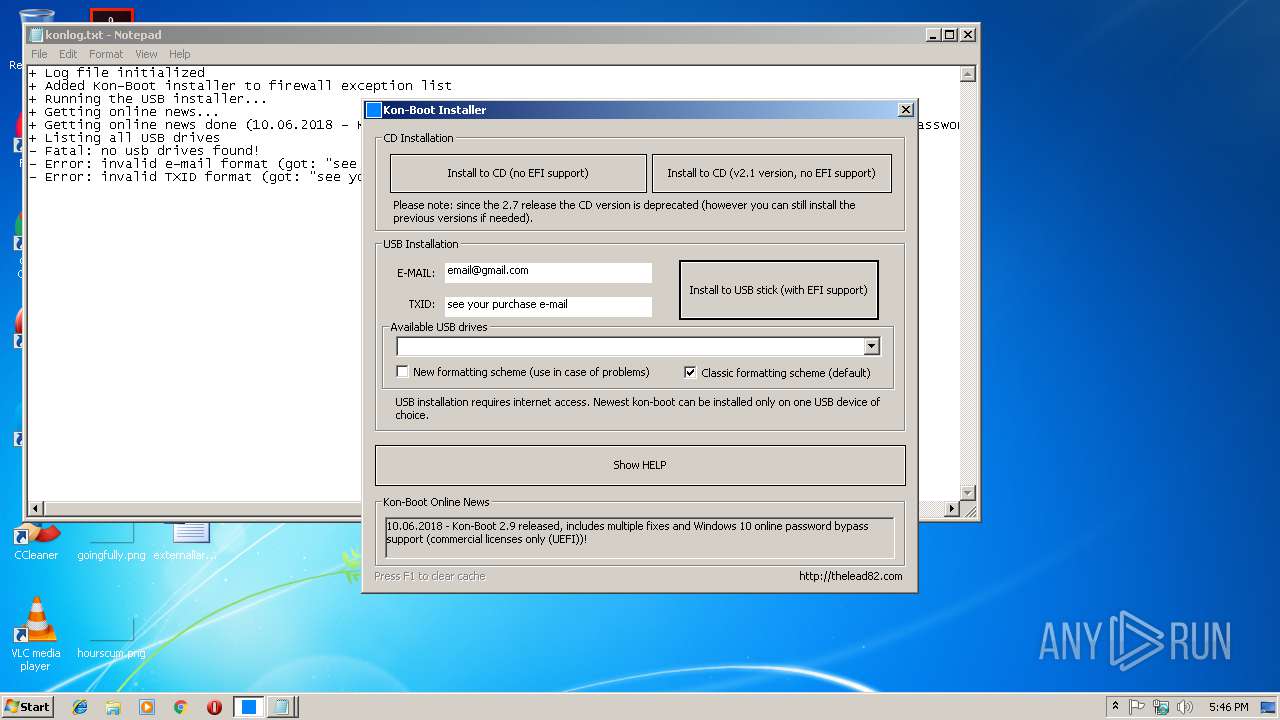Open the File menu in Notepad
The height and width of the screenshot is (720, 1280).
tap(39, 54)
